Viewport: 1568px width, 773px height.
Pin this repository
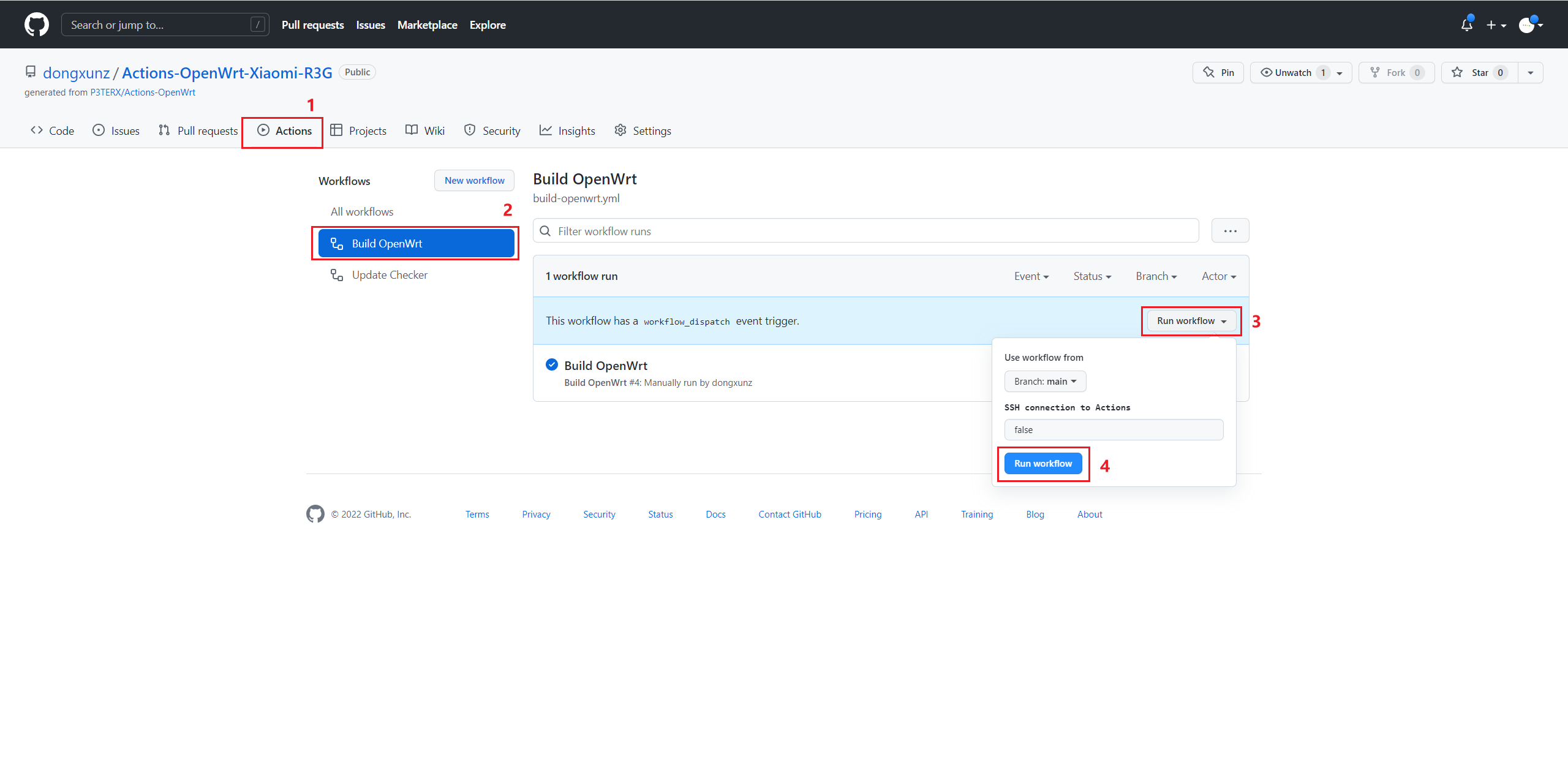(x=1218, y=72)
